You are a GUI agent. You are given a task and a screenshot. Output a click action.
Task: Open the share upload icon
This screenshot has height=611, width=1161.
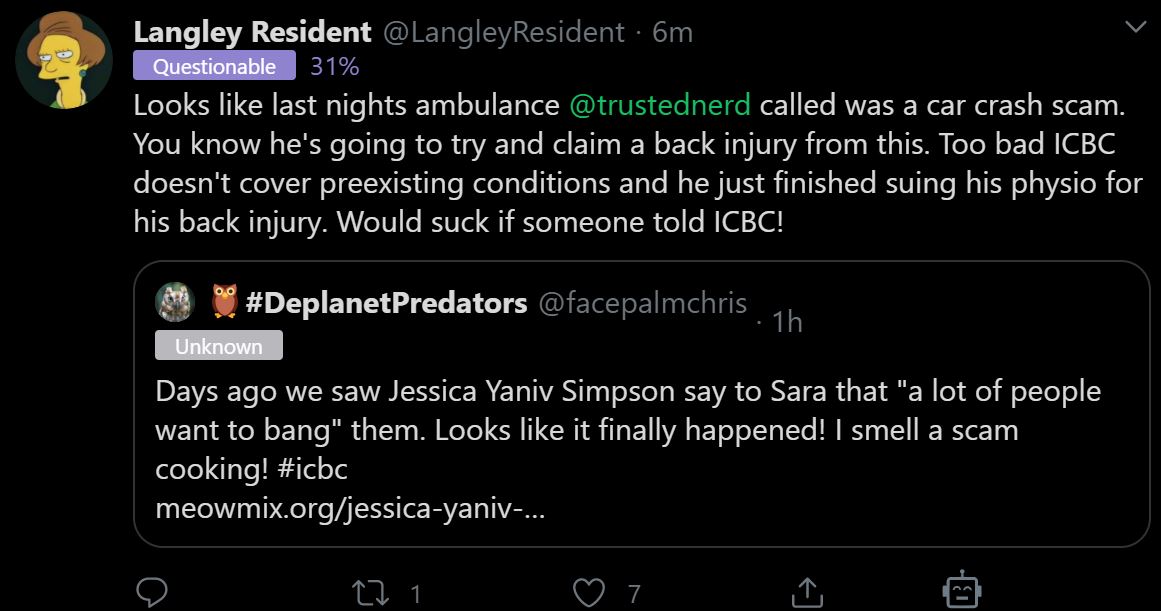point(808,592)
